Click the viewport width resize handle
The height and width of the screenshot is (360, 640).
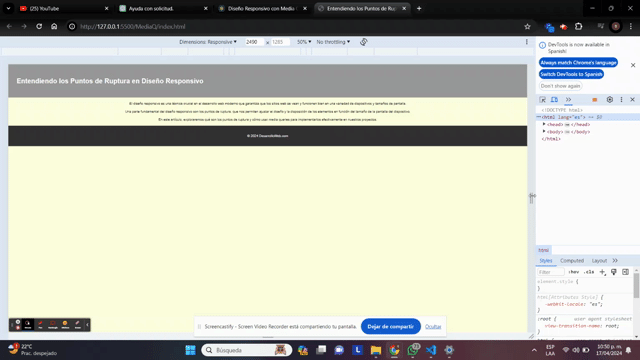531,198
